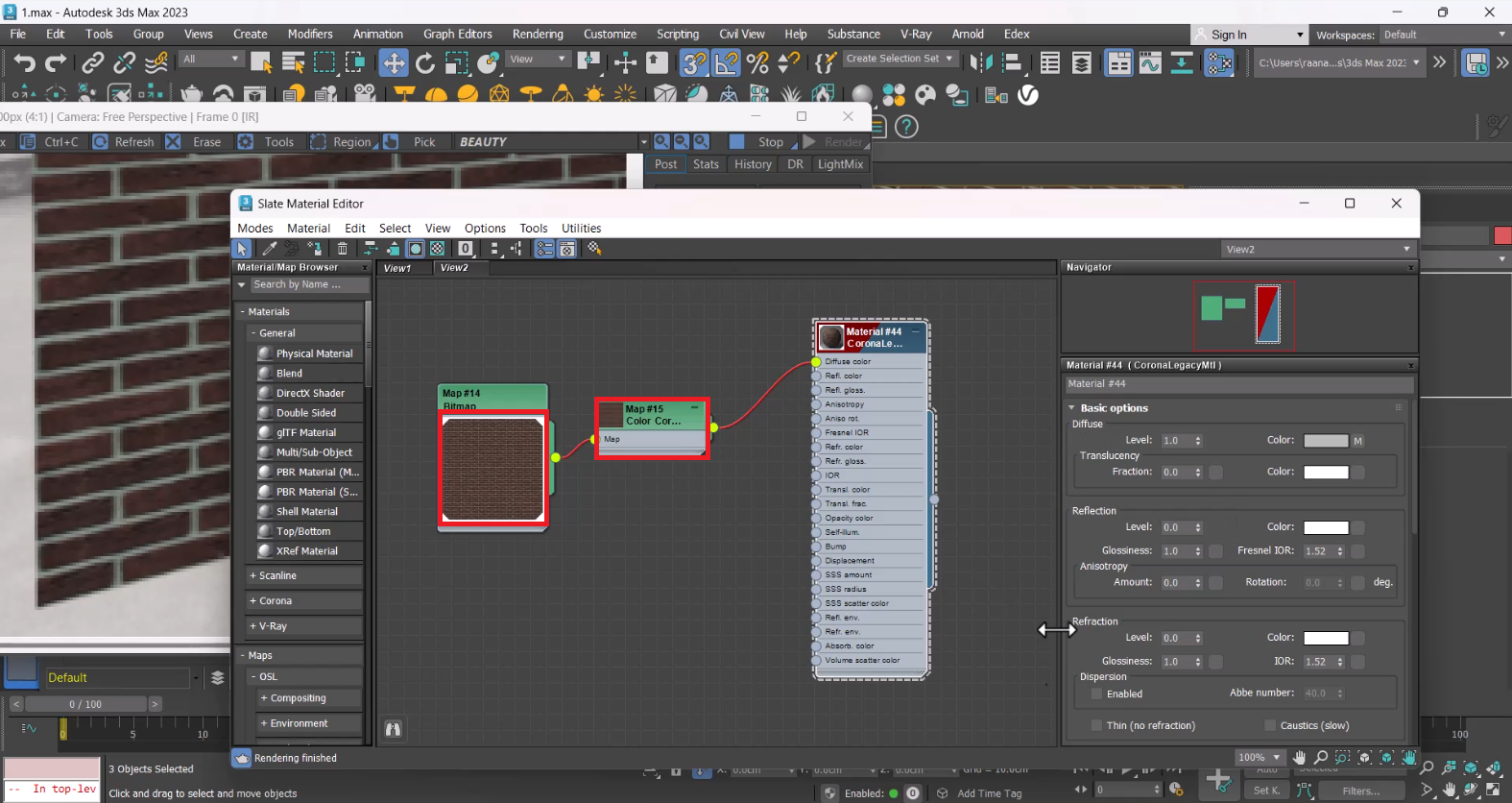This screenshot has height=803, width=1512.
Task: Open the Graph Editors menu
Action: [x=458, y=34]
